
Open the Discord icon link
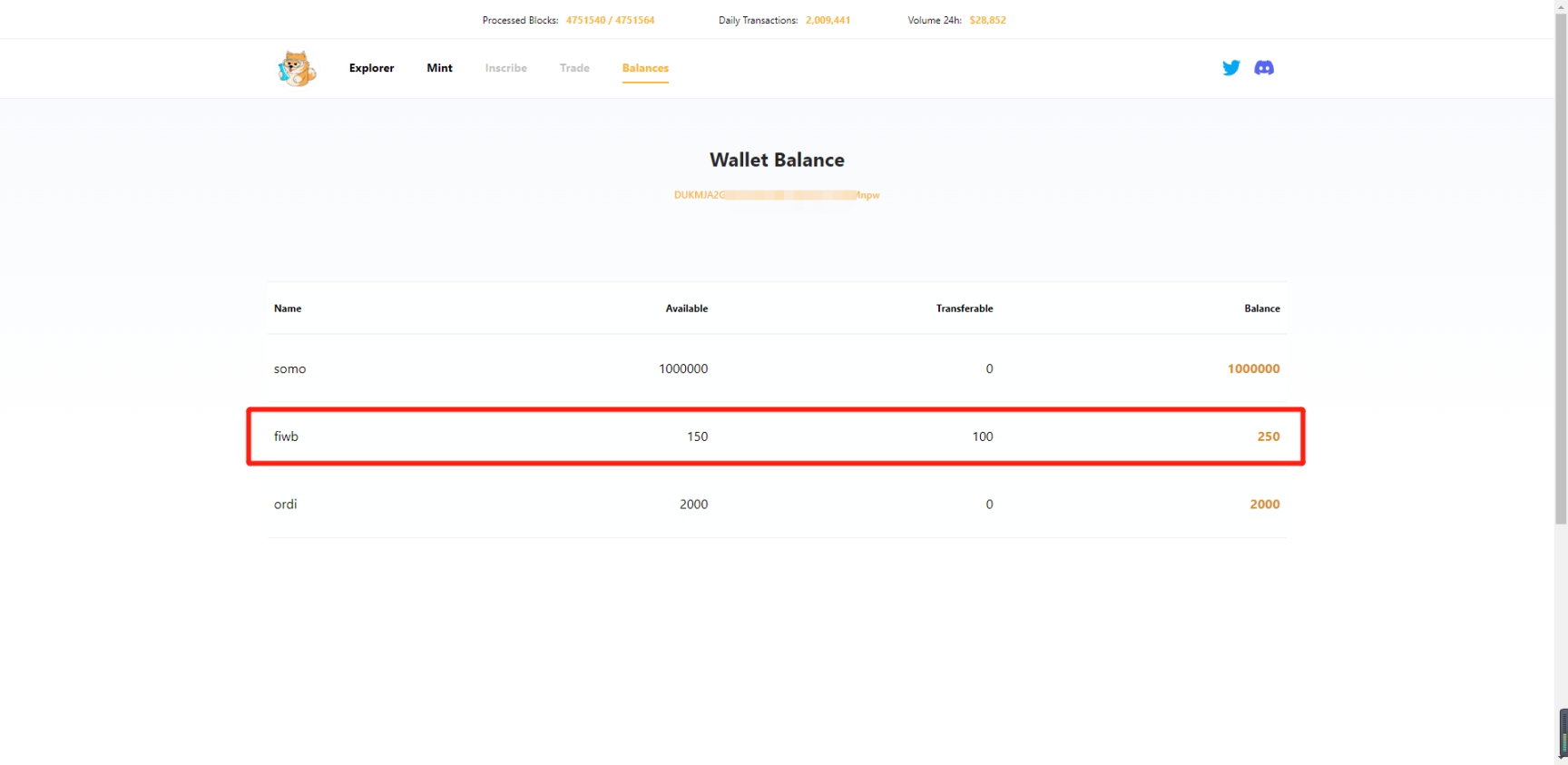(x=1264, y=68)
